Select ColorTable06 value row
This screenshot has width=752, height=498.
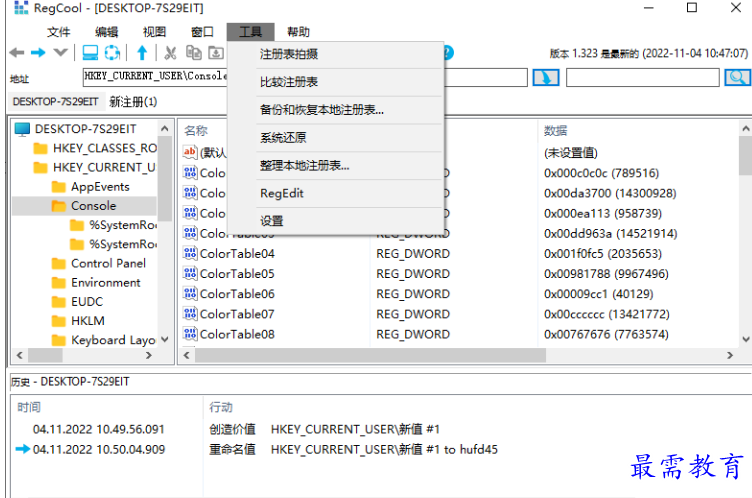[x=458, y=294]
